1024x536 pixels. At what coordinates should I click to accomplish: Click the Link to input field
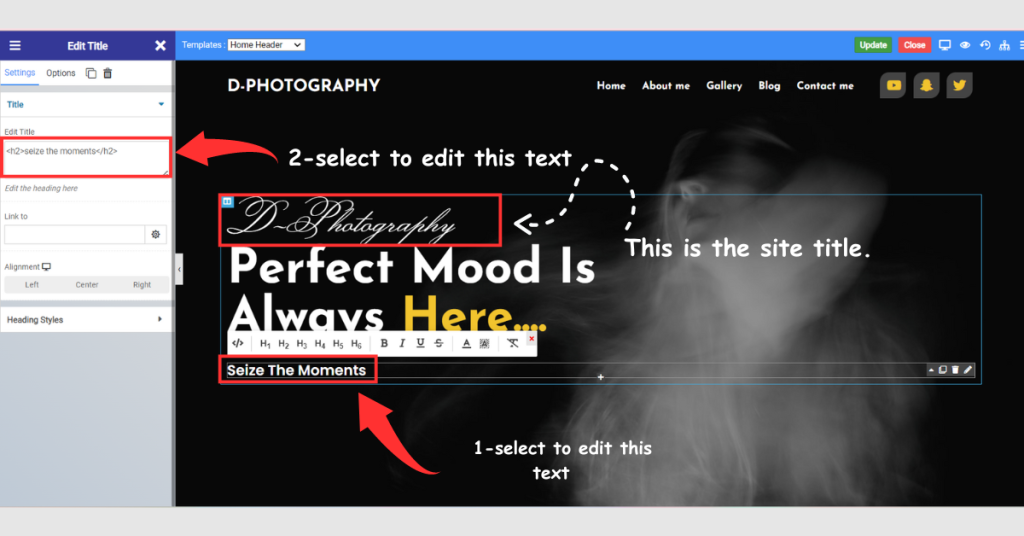click(x=74, y=234)
